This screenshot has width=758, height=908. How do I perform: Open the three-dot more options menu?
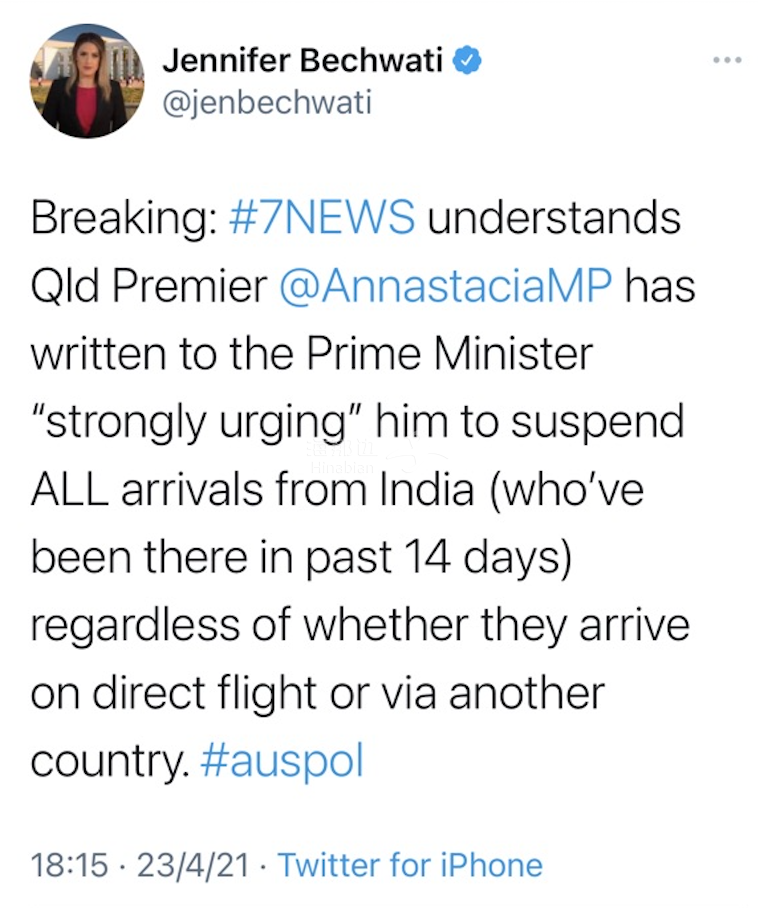pos(728,60)
